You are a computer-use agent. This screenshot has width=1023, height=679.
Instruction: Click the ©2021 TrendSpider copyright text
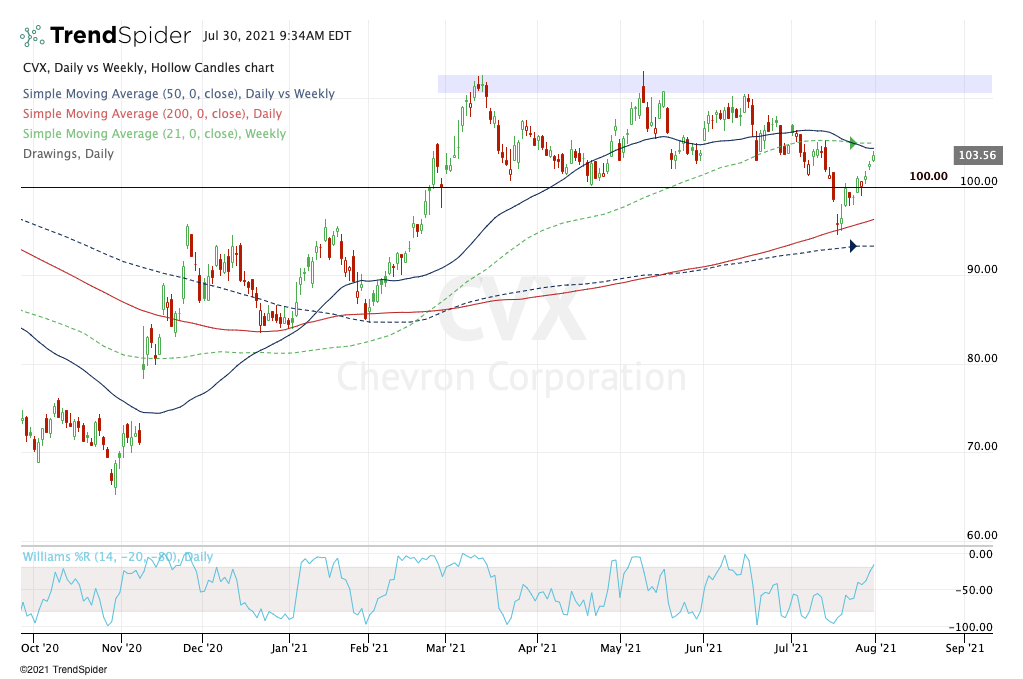[63, 669]
